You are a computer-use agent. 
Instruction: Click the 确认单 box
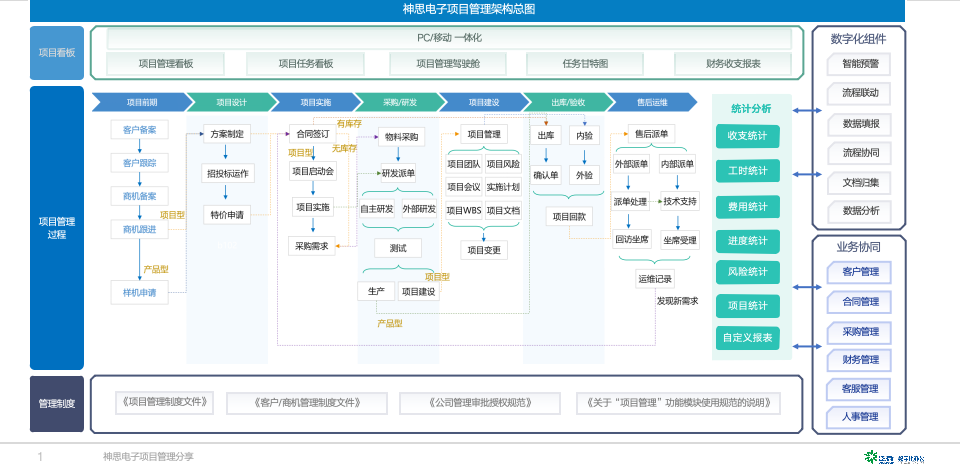click(546, 175)
